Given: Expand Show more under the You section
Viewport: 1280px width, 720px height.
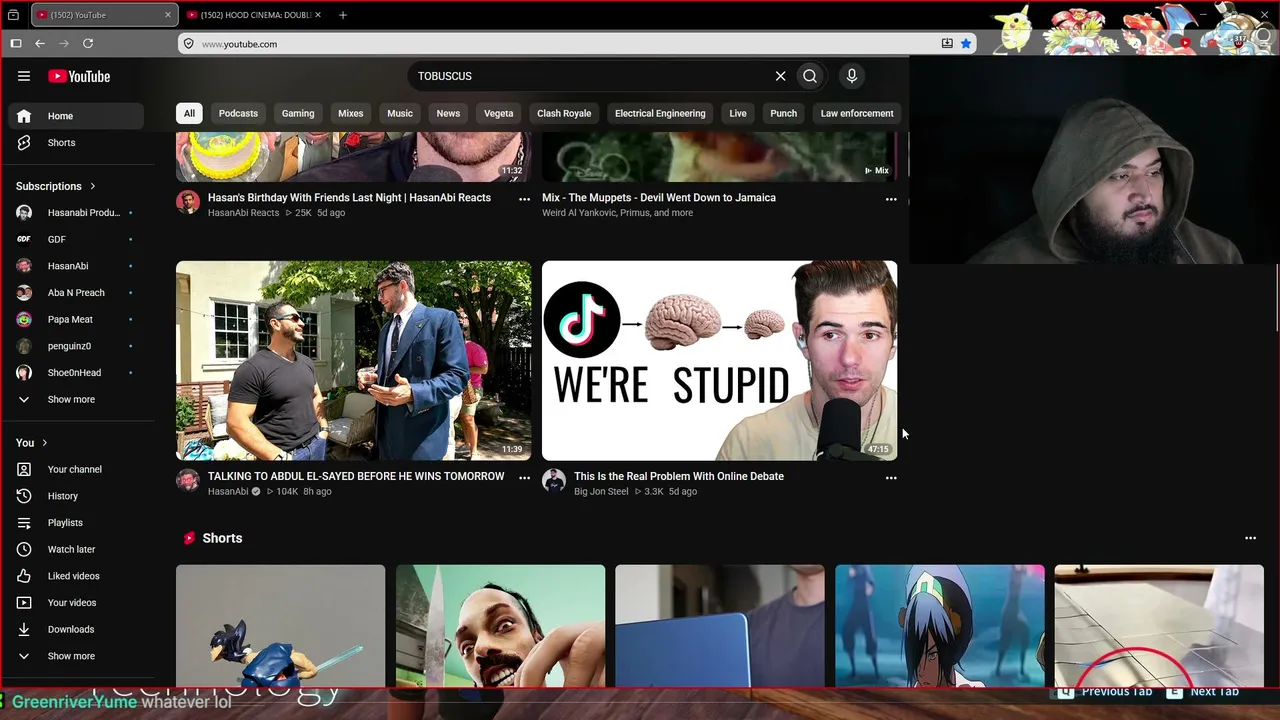Looking at the screenshot, I should 76,656.
